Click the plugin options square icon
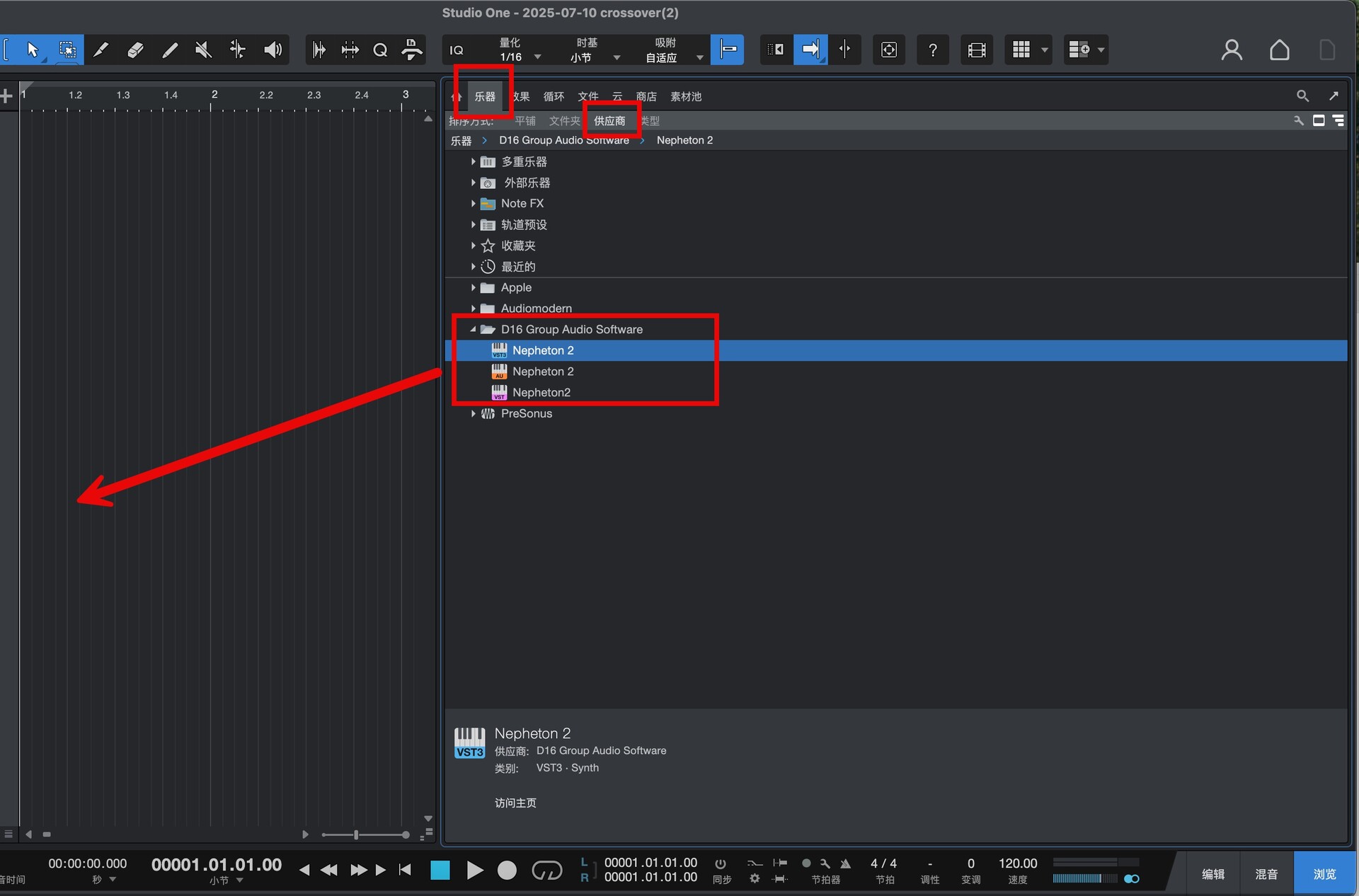Screen dimensions: 1359x896 889,50
